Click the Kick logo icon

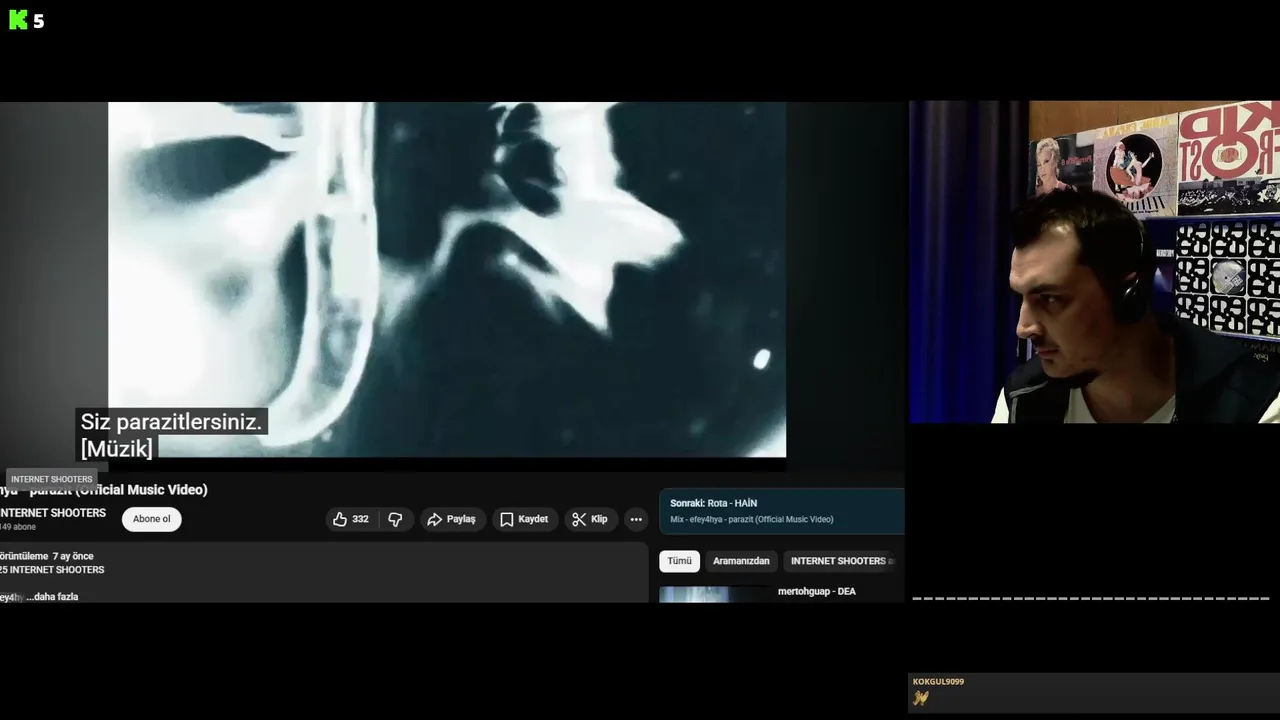click(18, 20)
